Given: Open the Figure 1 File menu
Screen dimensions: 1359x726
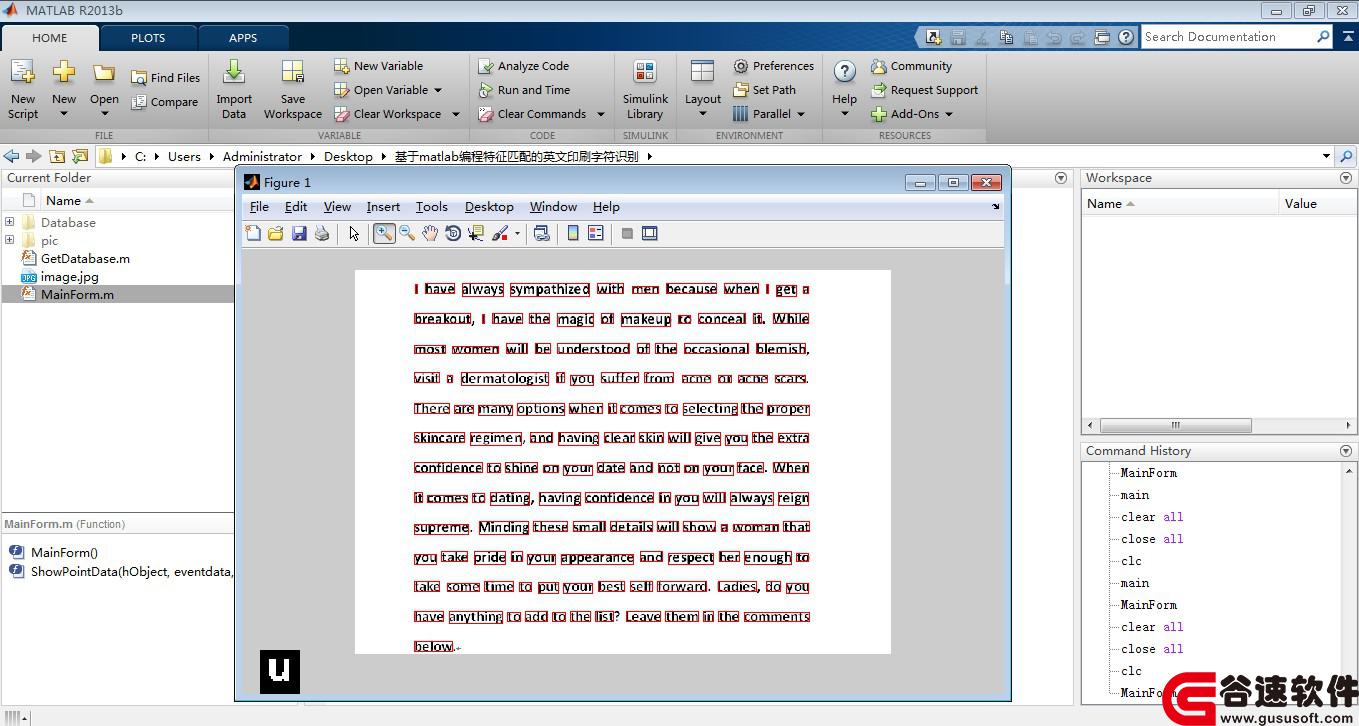Looking at the screenshot, I should coord(259,207).
